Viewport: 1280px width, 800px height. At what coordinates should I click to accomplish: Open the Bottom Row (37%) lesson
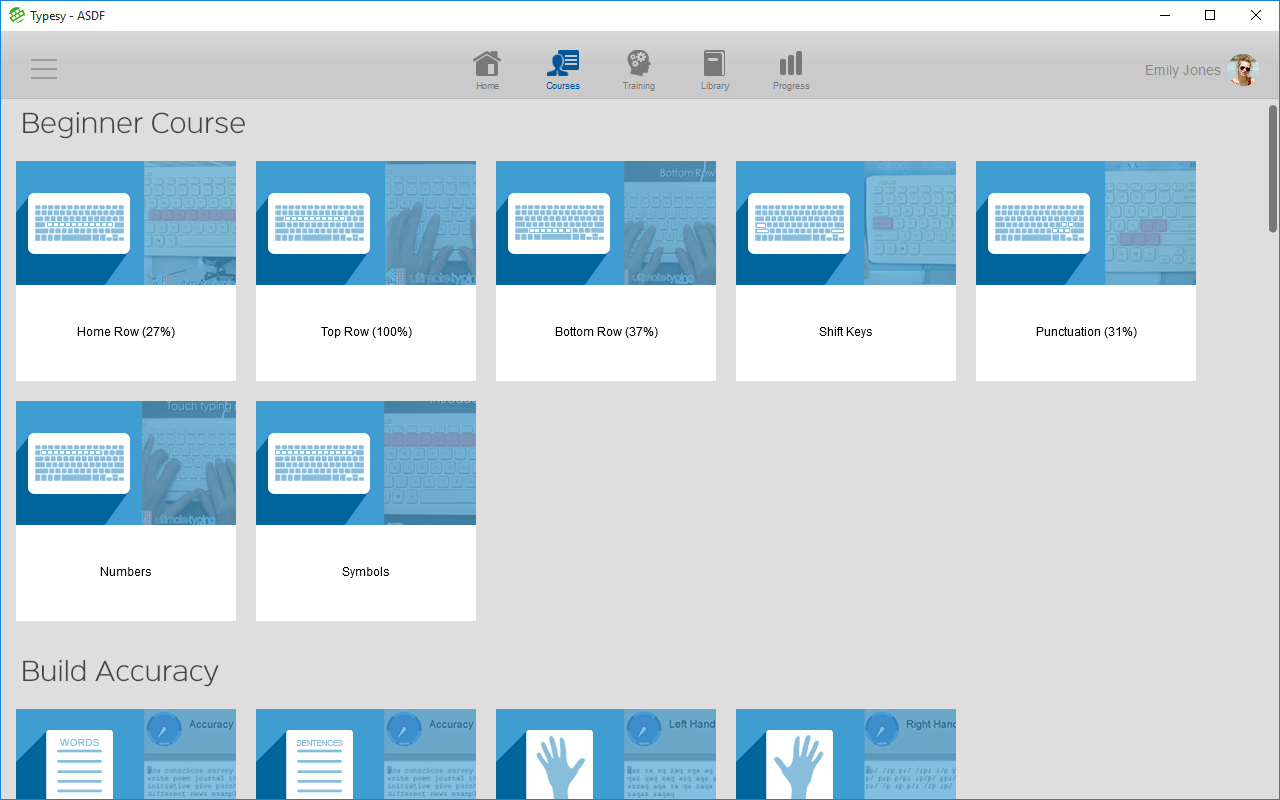[x=606, y=271]
